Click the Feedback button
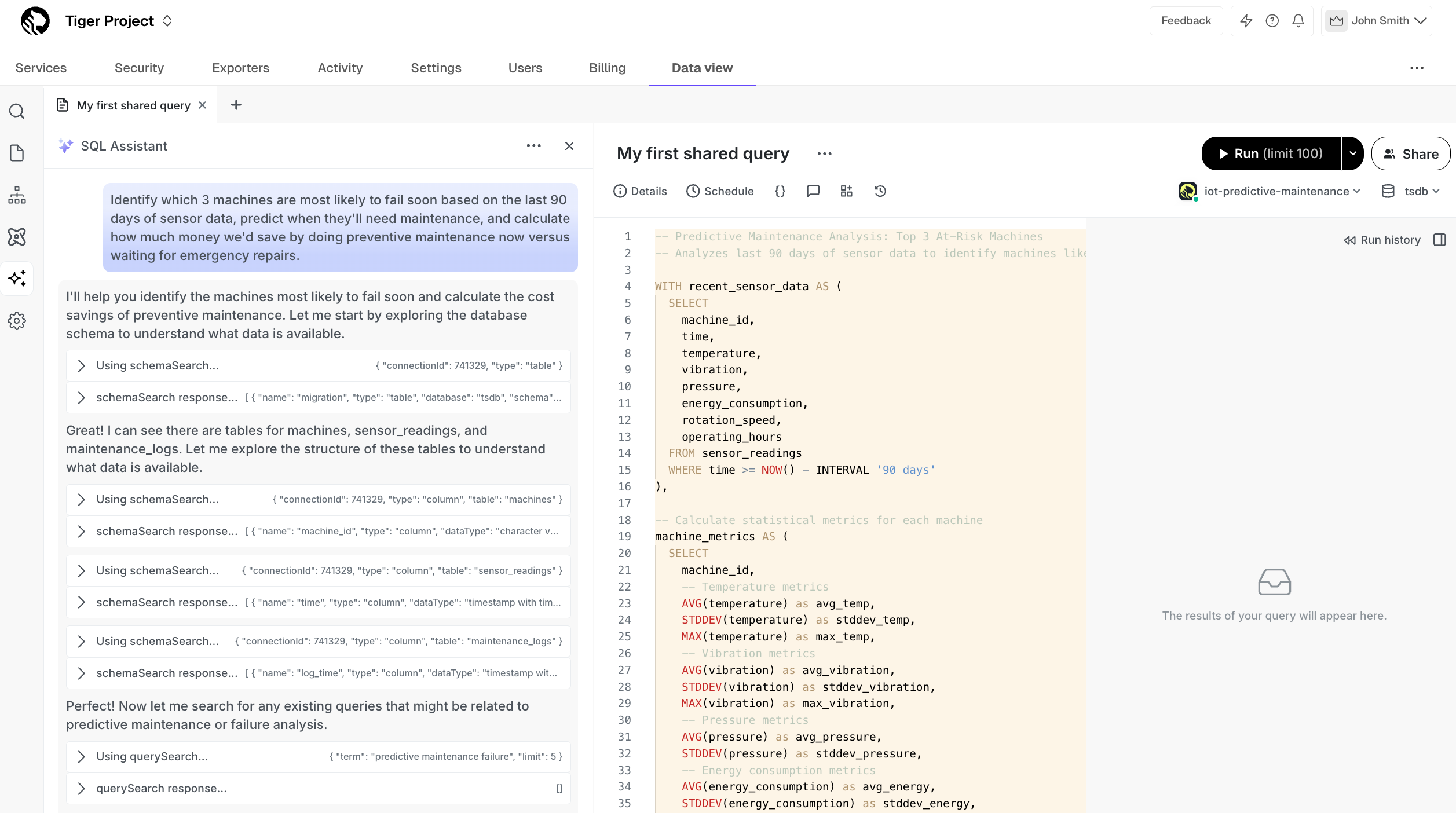Image resolution: width=1456 pixels, height=813 pixels. pyautogui.click(x=1186, y=20)
